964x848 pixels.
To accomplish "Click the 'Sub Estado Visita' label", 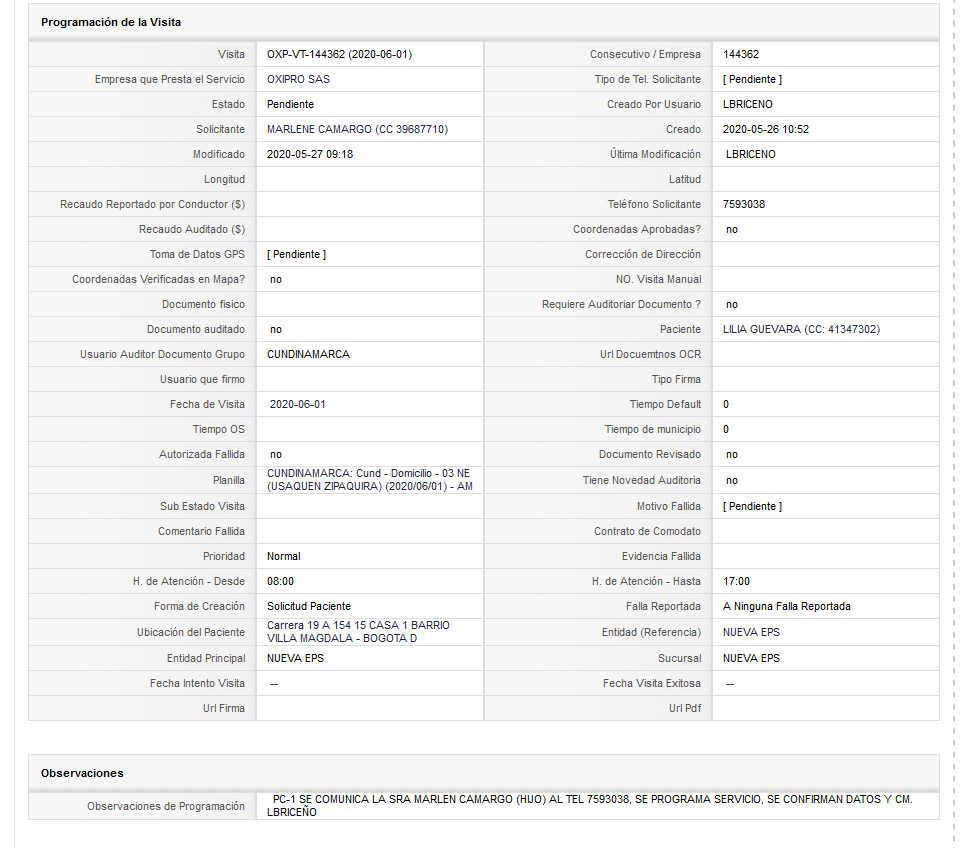I will (202, 506).
